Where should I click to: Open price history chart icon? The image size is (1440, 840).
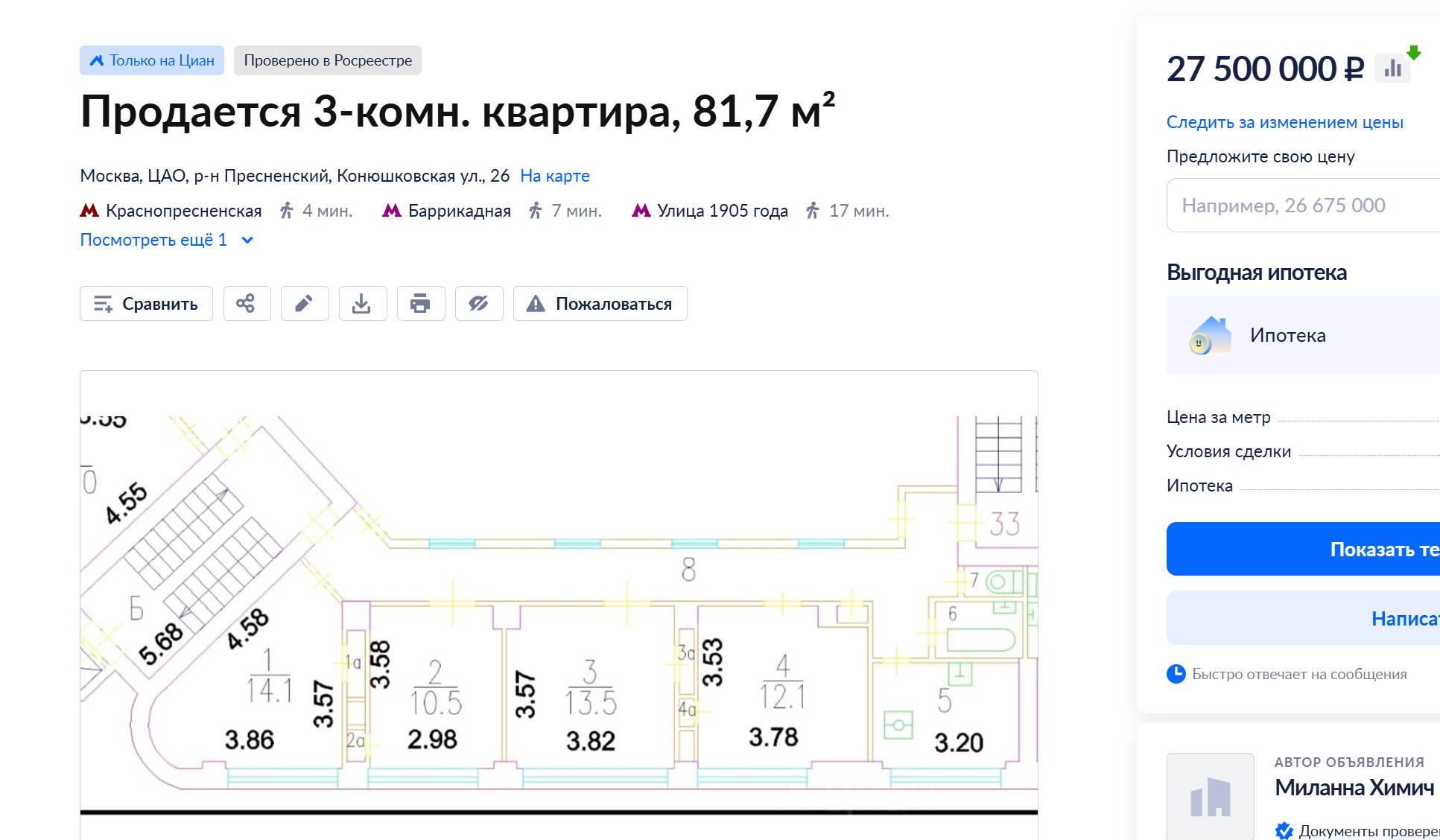pos(1392,69)
